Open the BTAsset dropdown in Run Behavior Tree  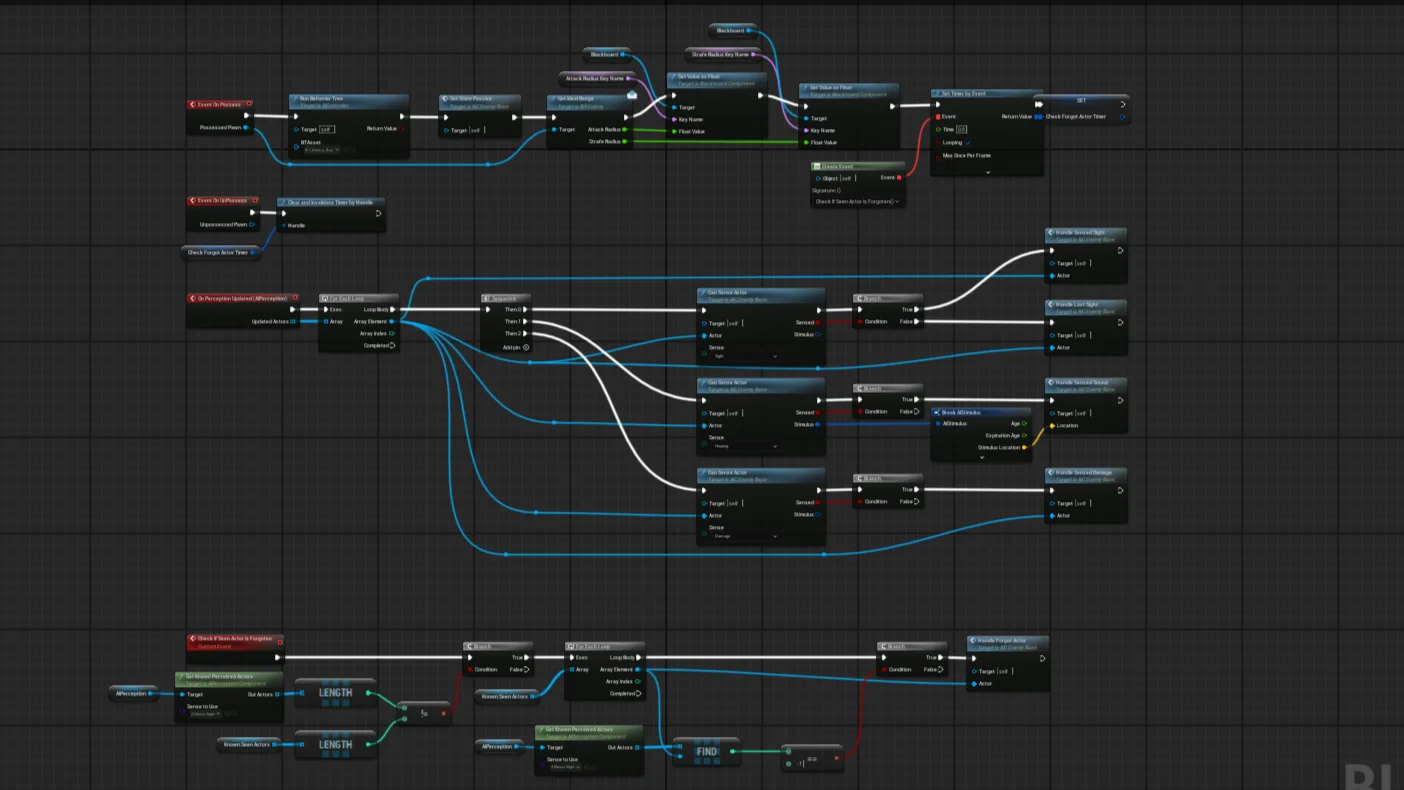(321, 150)
